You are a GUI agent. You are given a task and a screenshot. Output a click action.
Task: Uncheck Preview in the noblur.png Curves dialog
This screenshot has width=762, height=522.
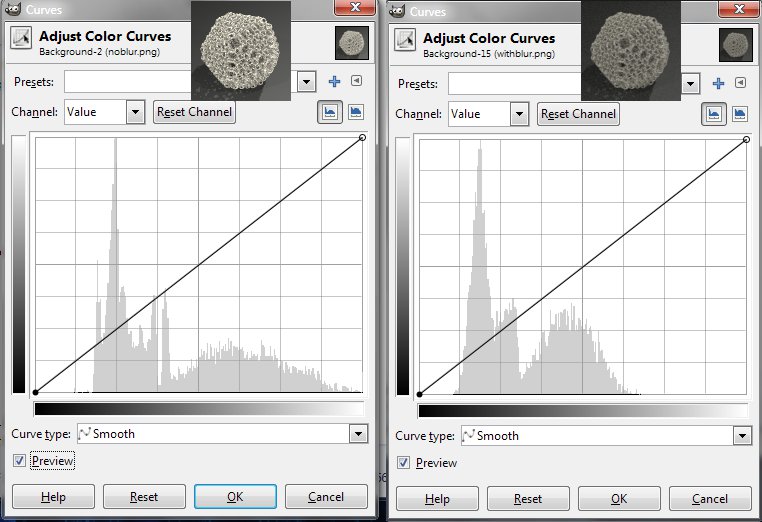click(21, 460)
